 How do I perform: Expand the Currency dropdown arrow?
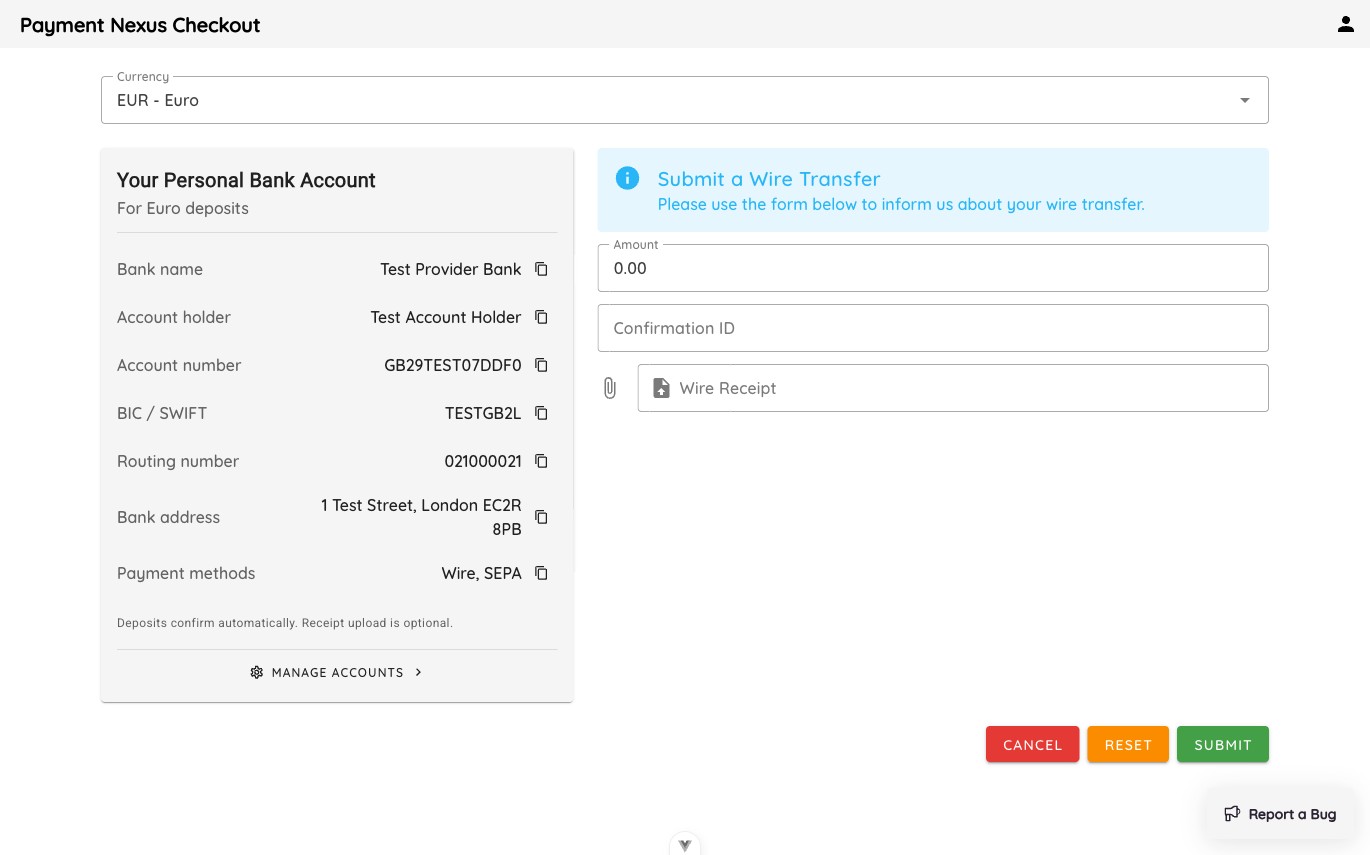[x=1245, y=100]
